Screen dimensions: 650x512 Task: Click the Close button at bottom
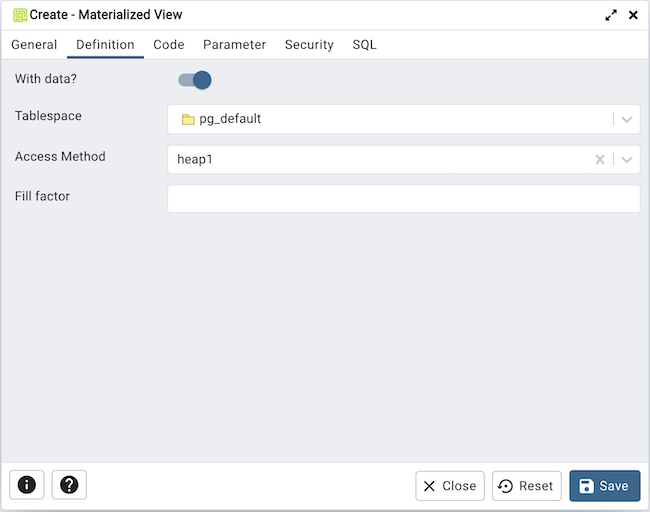coord(450,486)
